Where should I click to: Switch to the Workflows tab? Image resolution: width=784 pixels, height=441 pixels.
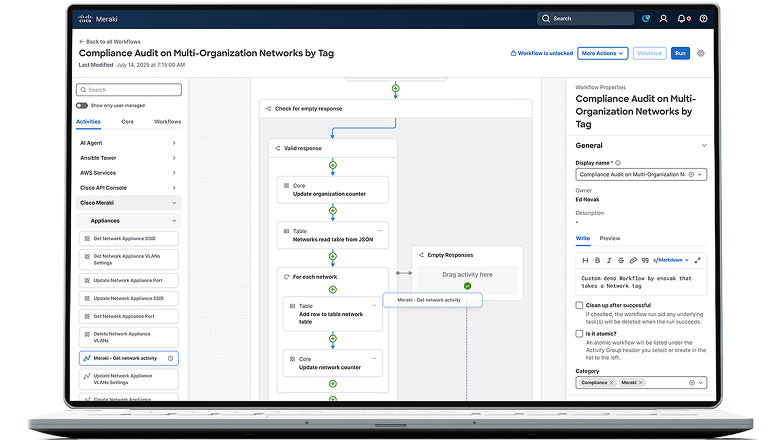(167, 121)
